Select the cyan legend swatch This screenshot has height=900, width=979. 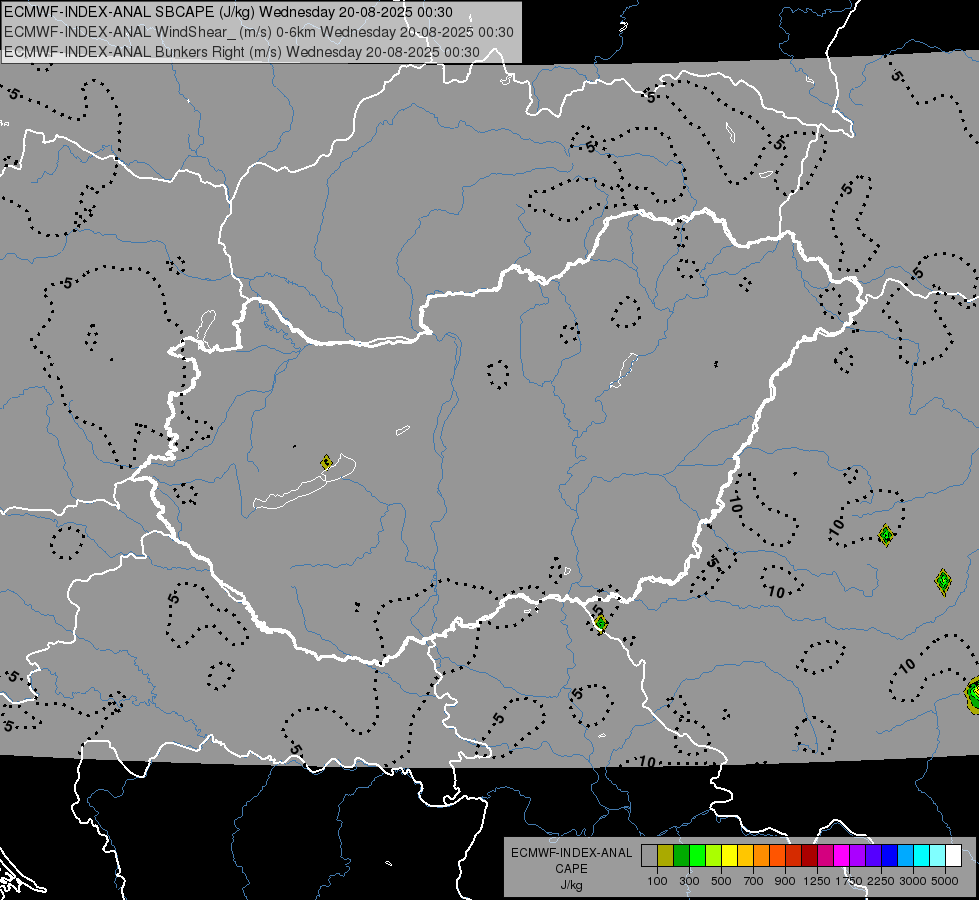922,855
